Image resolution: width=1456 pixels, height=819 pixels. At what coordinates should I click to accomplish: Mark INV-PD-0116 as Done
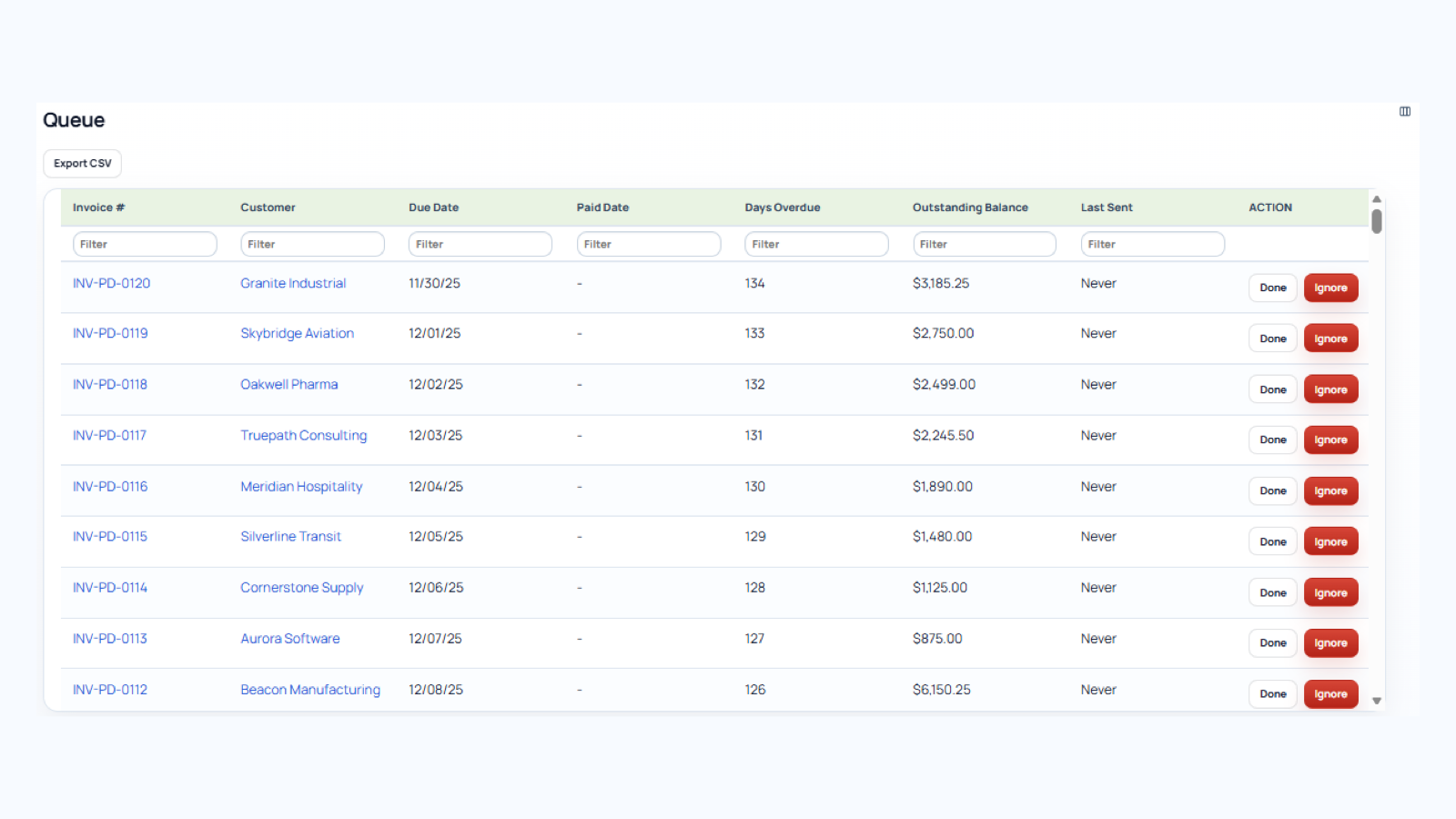(1273, 490)
